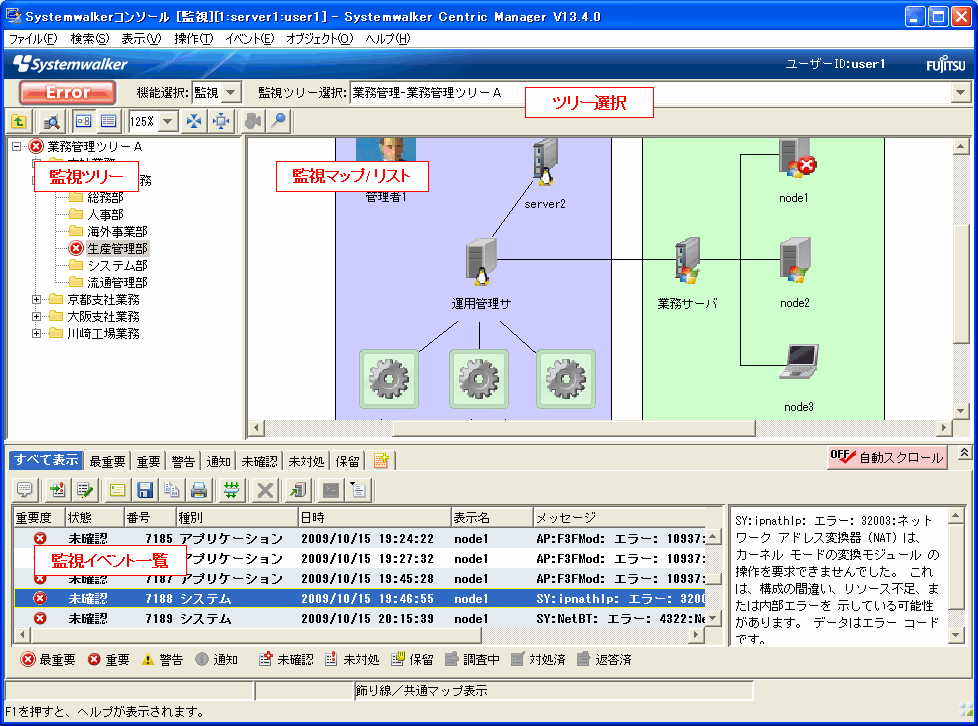
Task: Click the fit-map-to-window arrows icon
Action: pyautogui.click(x=194, y=122)
